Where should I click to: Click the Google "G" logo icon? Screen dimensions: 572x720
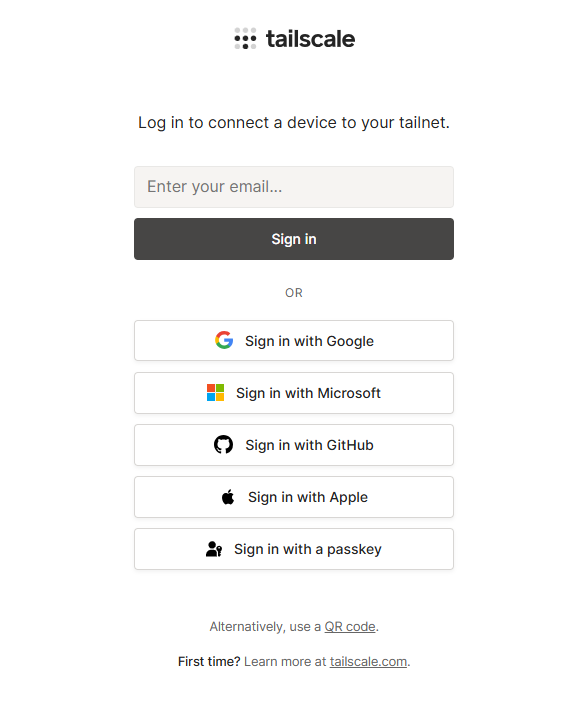(x=224, y=340)
